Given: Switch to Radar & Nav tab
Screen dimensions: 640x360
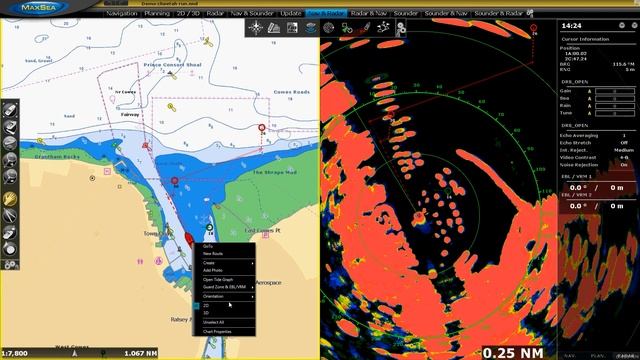Looking at the screenshot, I should [x=369, y=13].
